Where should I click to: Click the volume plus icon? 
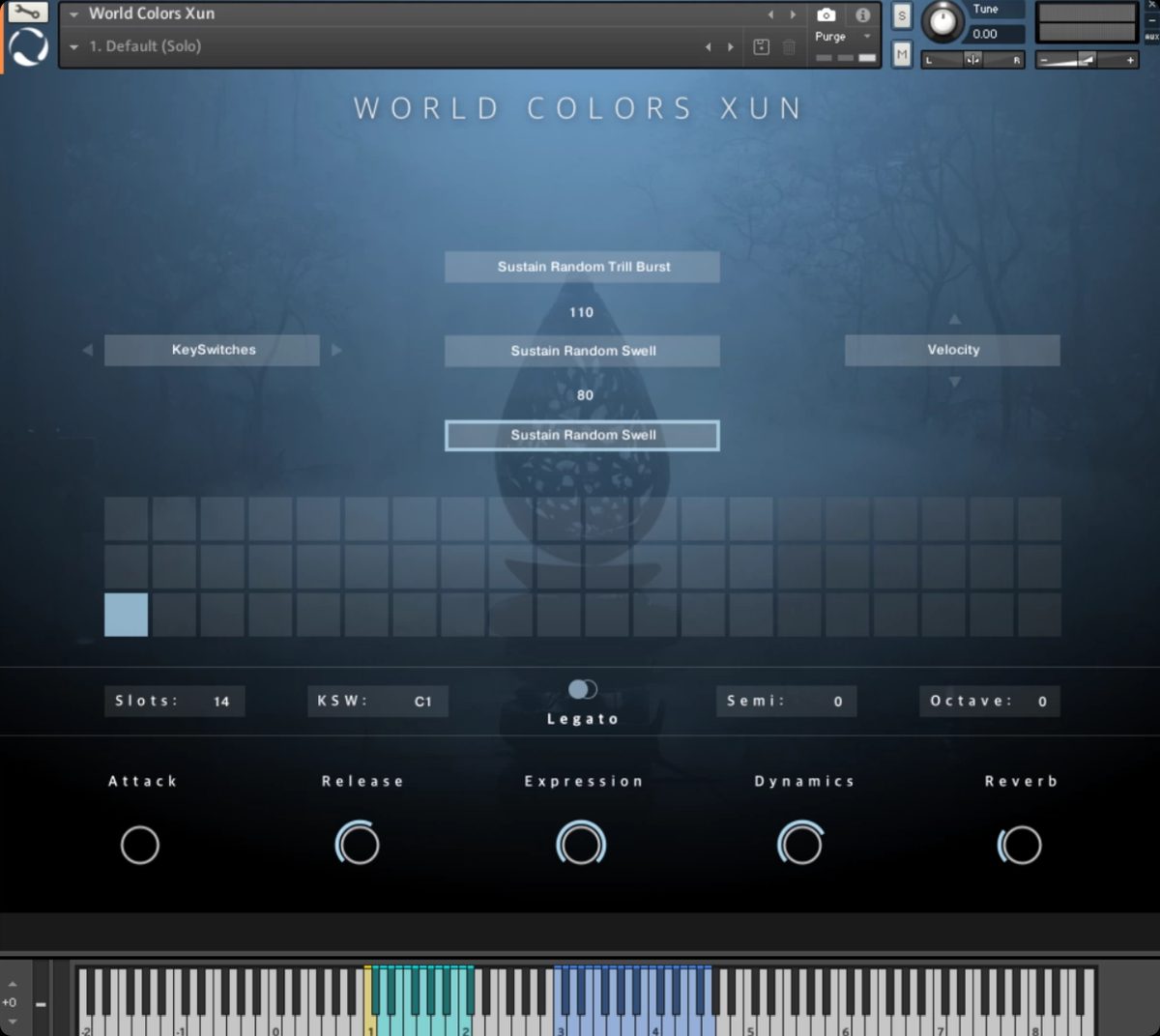1129,60
